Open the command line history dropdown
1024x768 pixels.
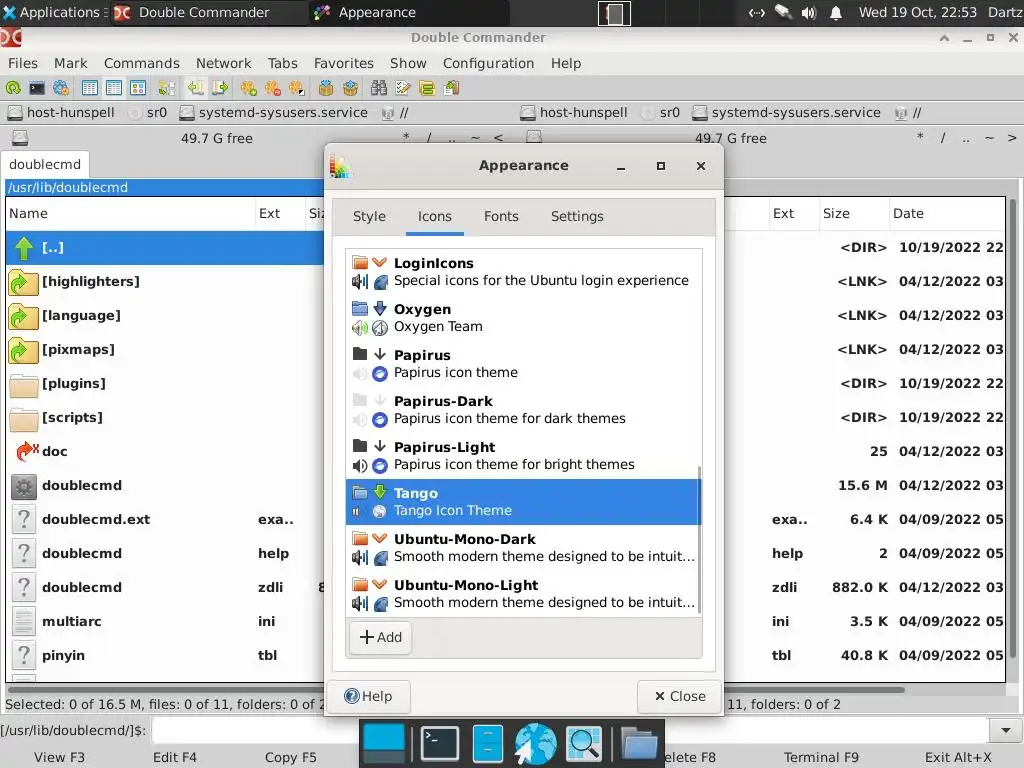click(x=1006, y=731)
